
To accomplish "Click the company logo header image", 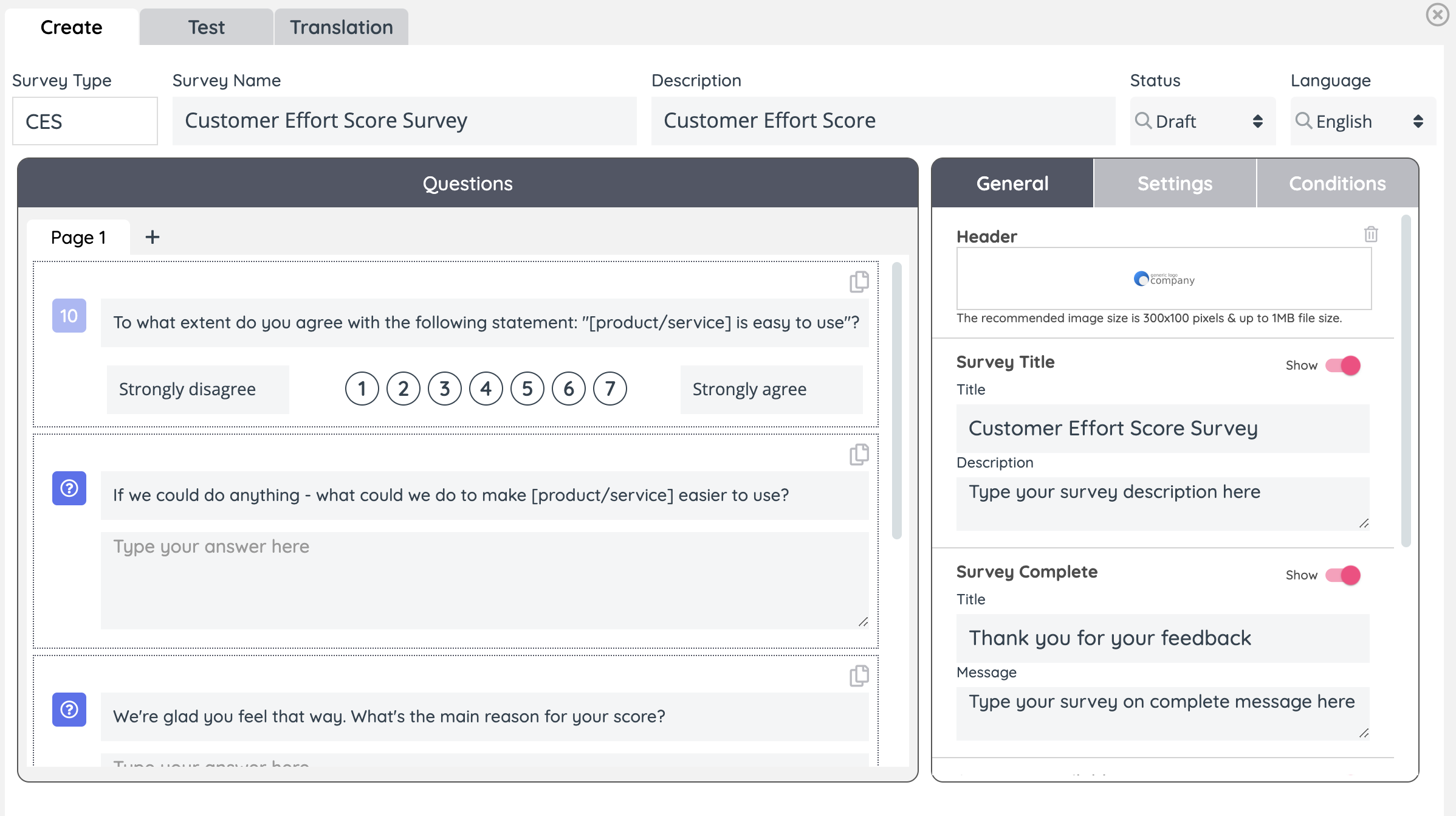I will pyautogui.click(x=1164, y=279).
